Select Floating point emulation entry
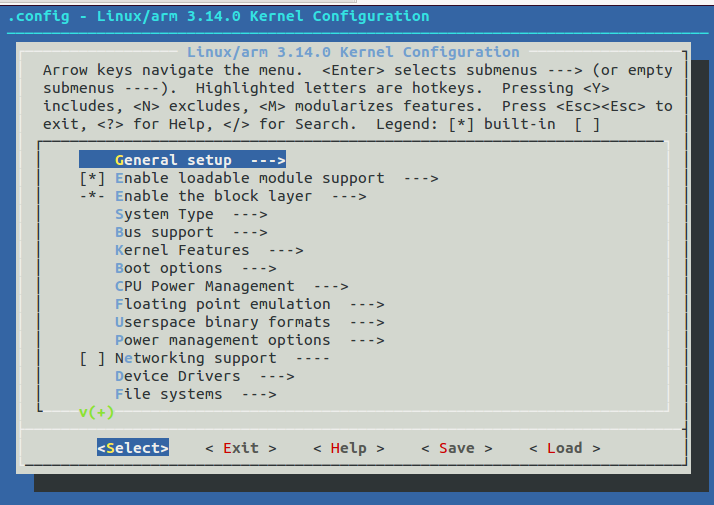 [250, 304]
